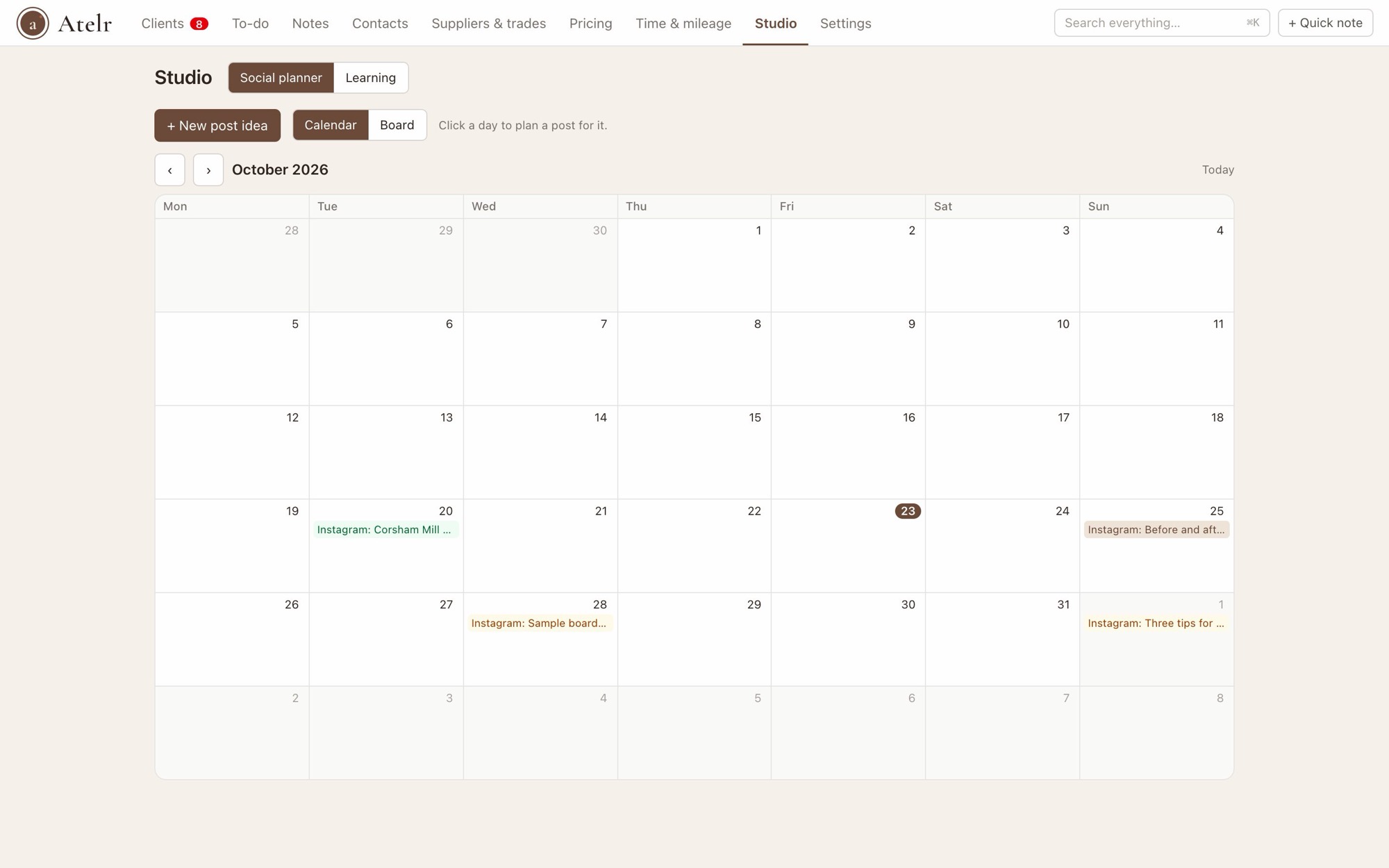The height and width of the screenshot is (868, 1389).
Task: Select highlighted day 23
Action: [x=908, y=511]
